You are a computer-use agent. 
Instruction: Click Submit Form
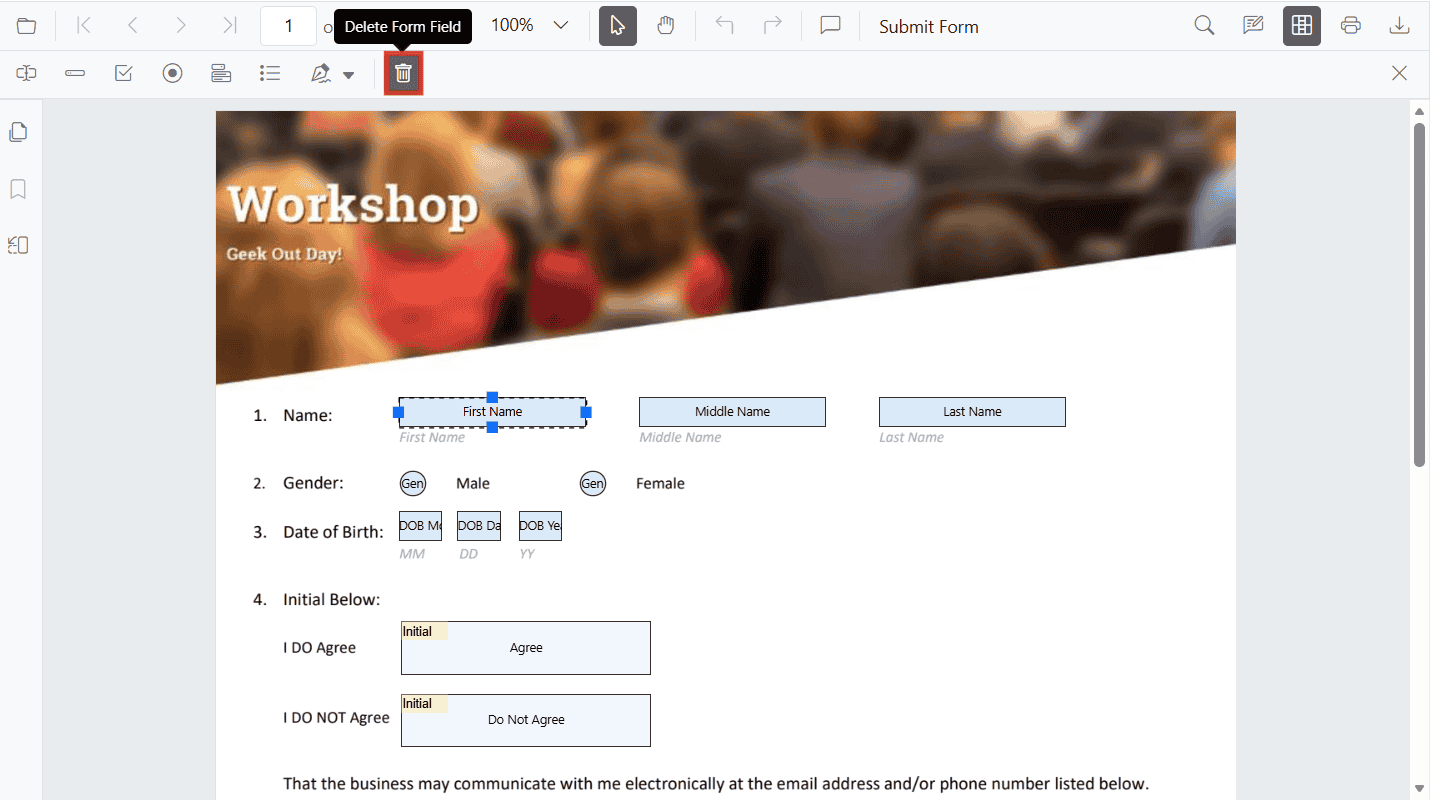pyautogui.click(x=928, y=26)
